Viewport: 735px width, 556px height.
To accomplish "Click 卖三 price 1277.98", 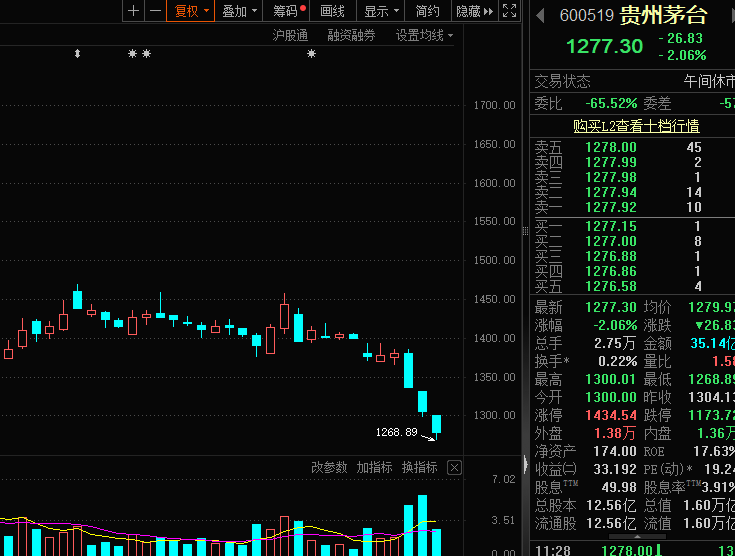I will point(611,177).
